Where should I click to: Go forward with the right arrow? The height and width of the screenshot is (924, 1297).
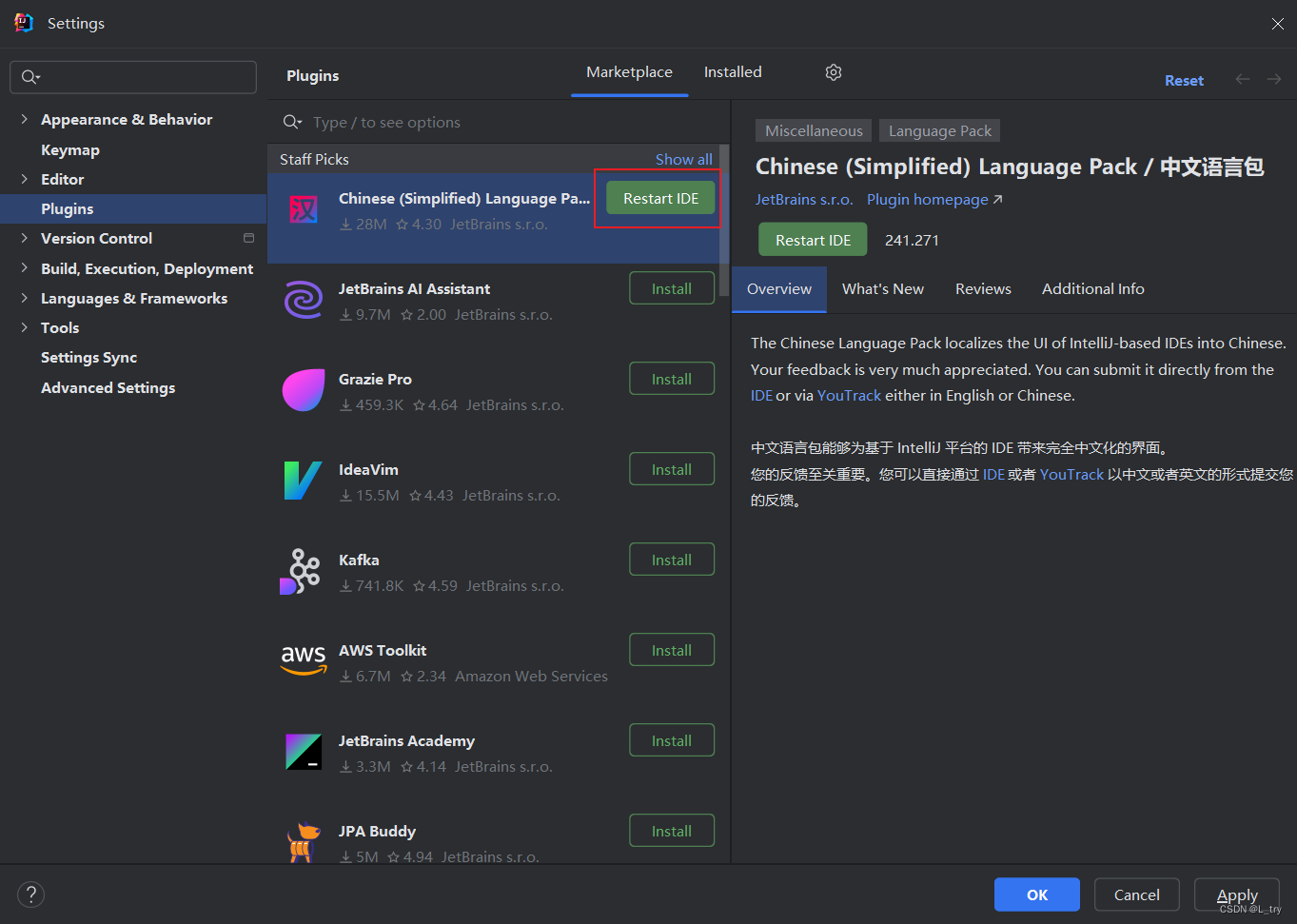[1274, 79]
